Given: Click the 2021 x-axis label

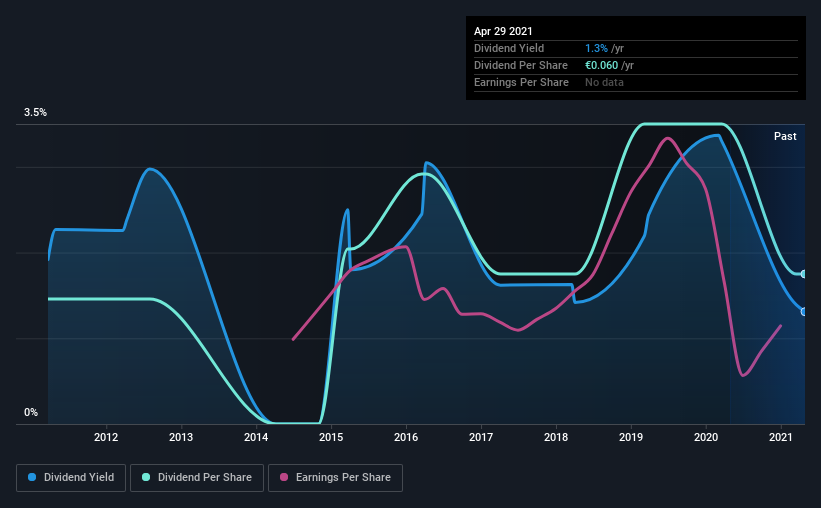Looking at the screenshot, I should 781,437.
